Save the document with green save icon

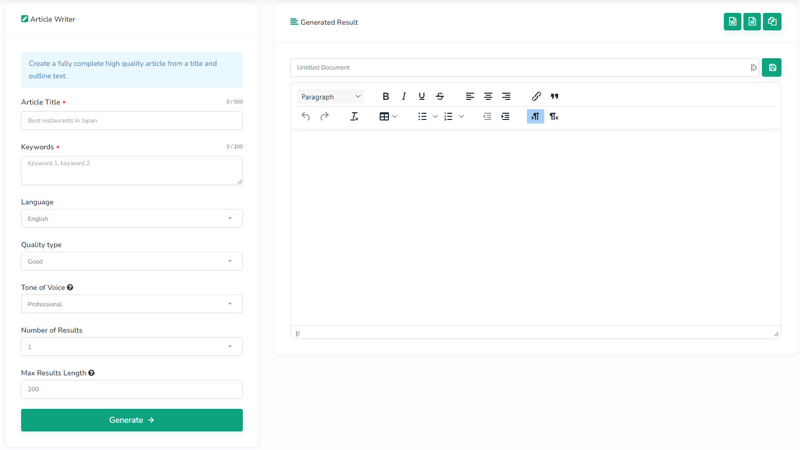tap(771, 67)
